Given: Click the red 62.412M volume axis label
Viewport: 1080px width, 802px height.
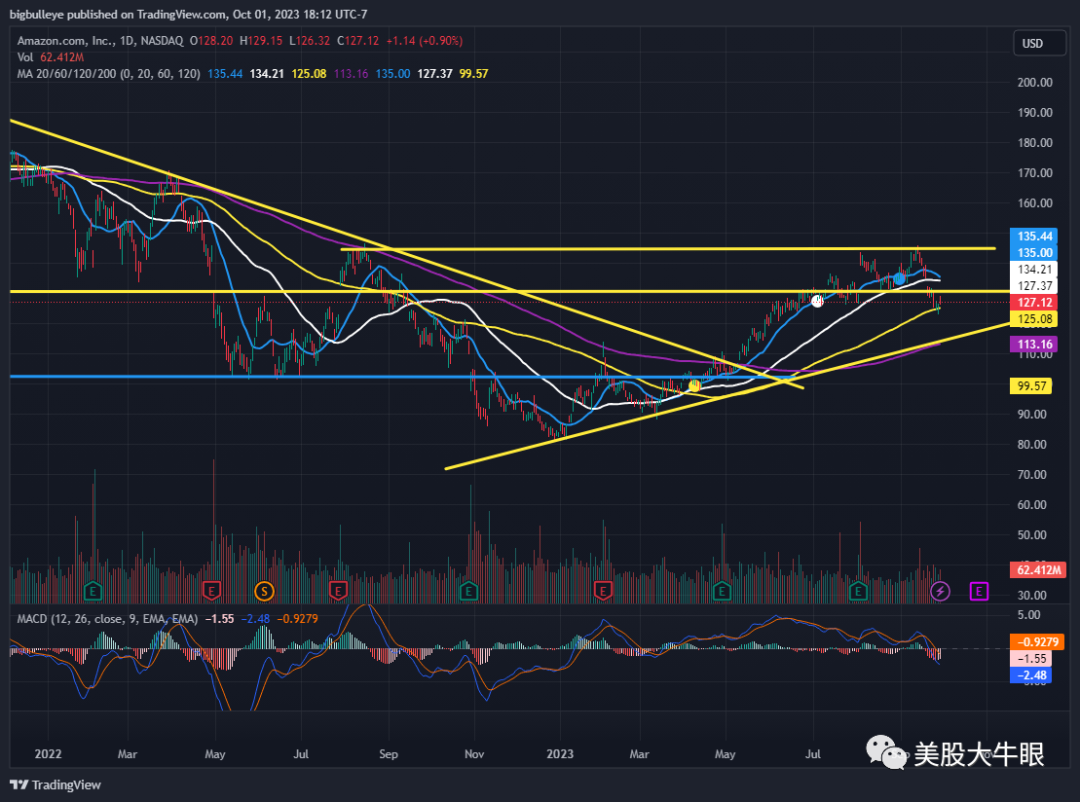Looking at the screenshot, I should 1038,570.
